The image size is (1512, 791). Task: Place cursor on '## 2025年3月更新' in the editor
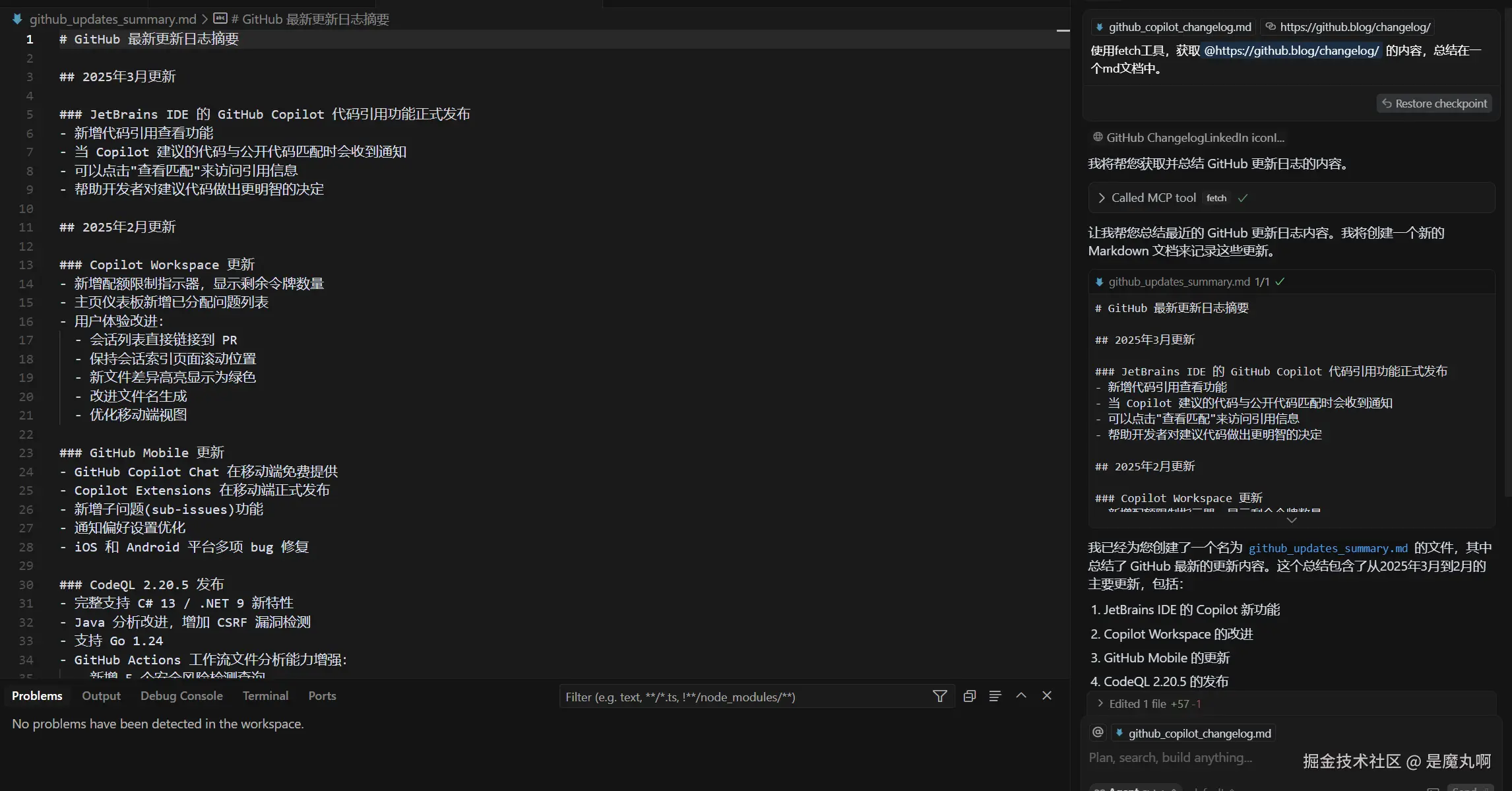click(117, 77)
